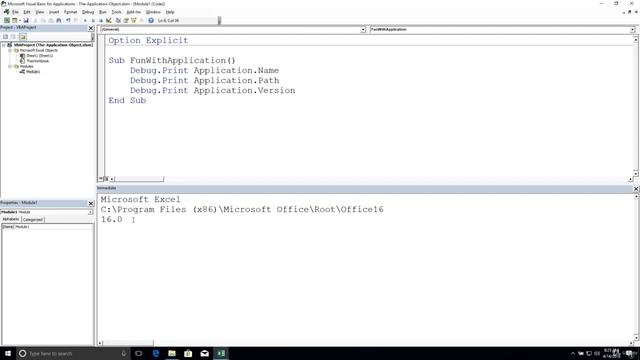Image resolution: width=640 pixels, height=360 pixels.
Task: Click View Code icon in Project panel
Action: click(x=5, y=37)
